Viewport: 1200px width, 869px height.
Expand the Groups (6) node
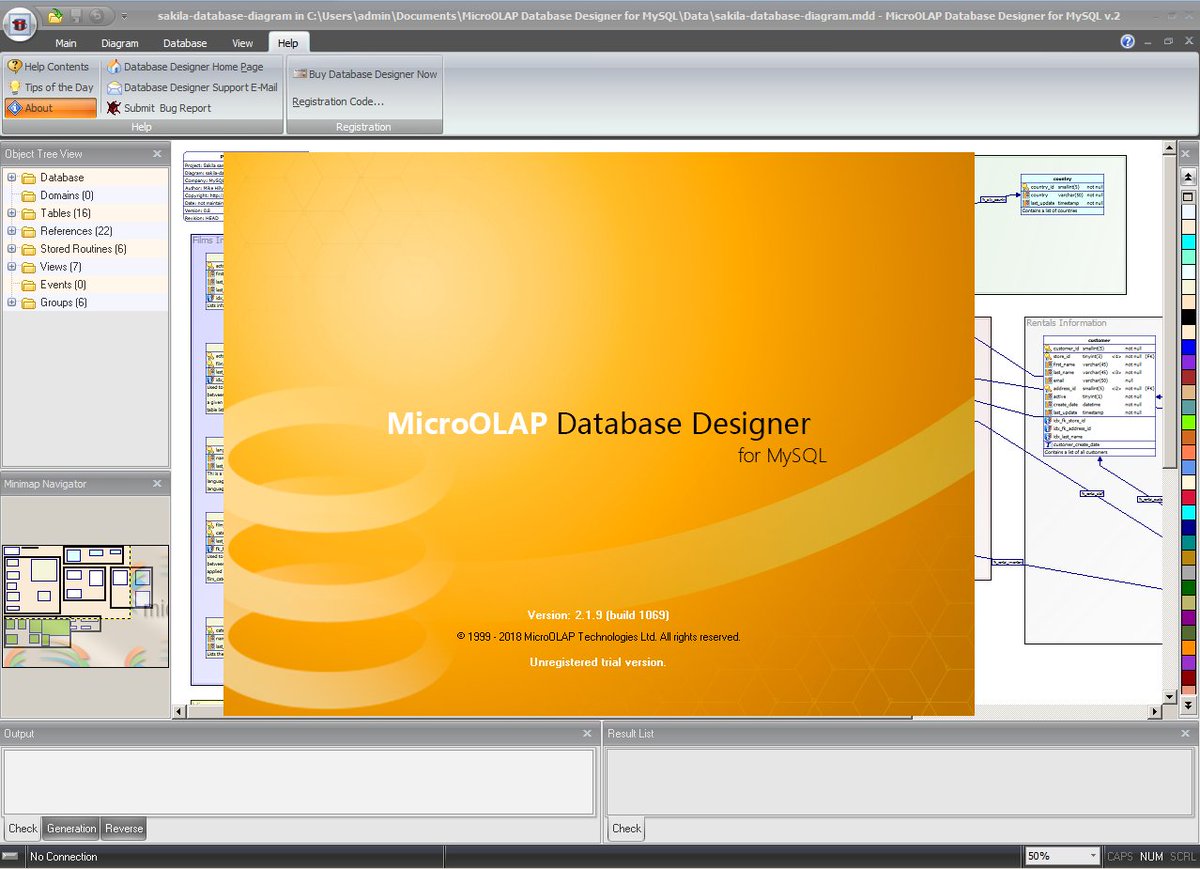tap(12, 303)
